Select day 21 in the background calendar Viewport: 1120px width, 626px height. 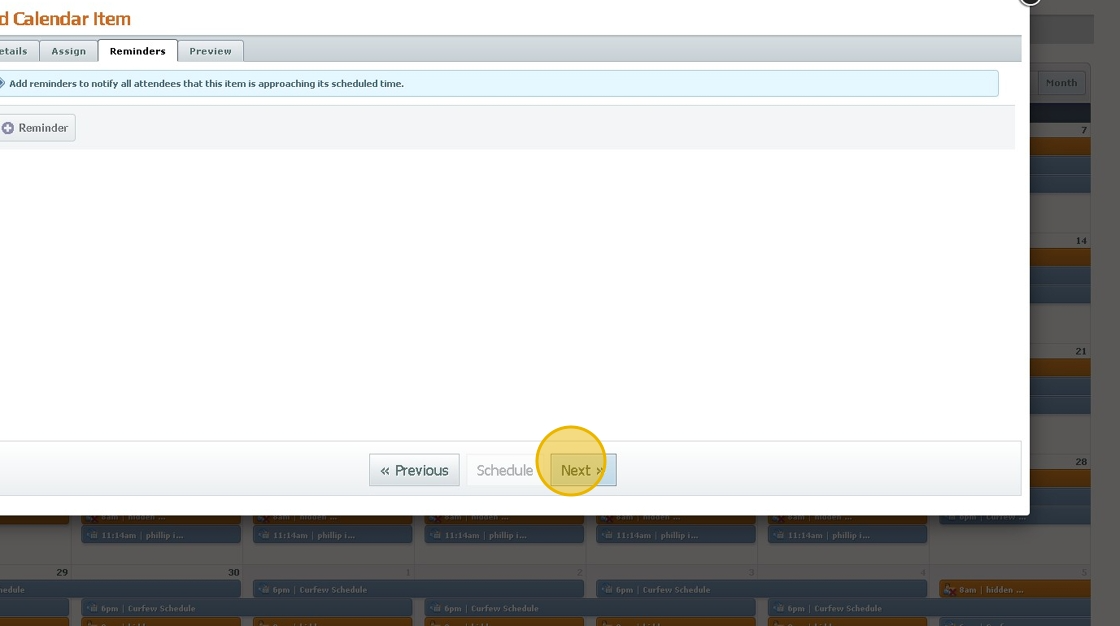point(1081,352)
